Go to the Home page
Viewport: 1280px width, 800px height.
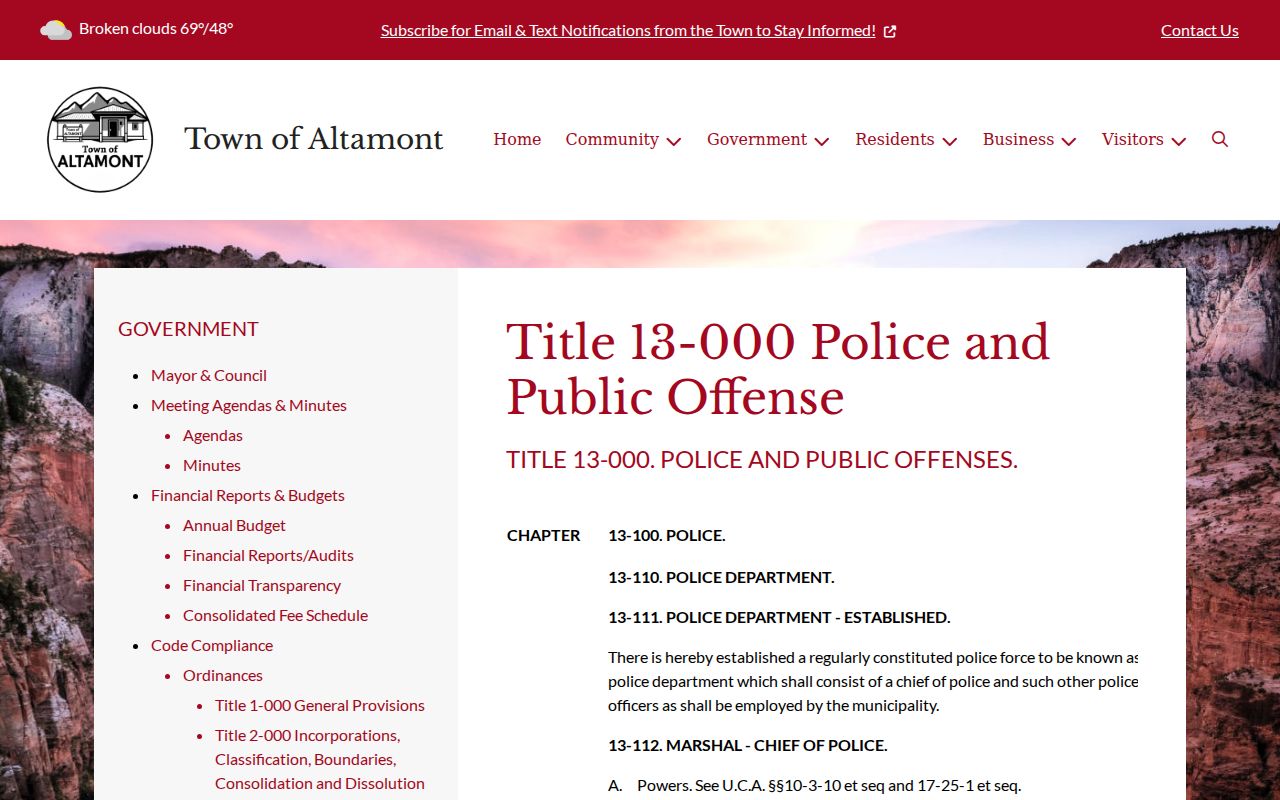coord(517,139)
